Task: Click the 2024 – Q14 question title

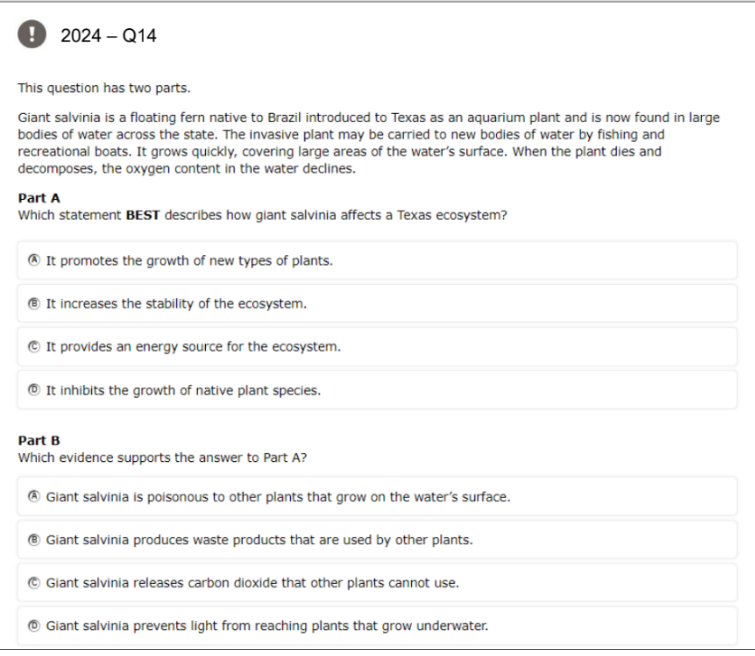Action: pos(108,36)
